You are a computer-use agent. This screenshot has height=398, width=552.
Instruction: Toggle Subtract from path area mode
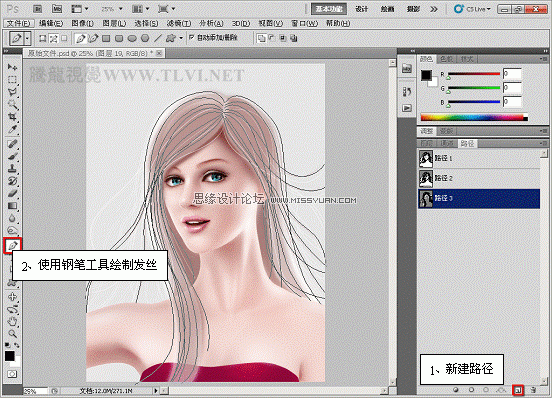pyautogui.click(x=272, y=38)
